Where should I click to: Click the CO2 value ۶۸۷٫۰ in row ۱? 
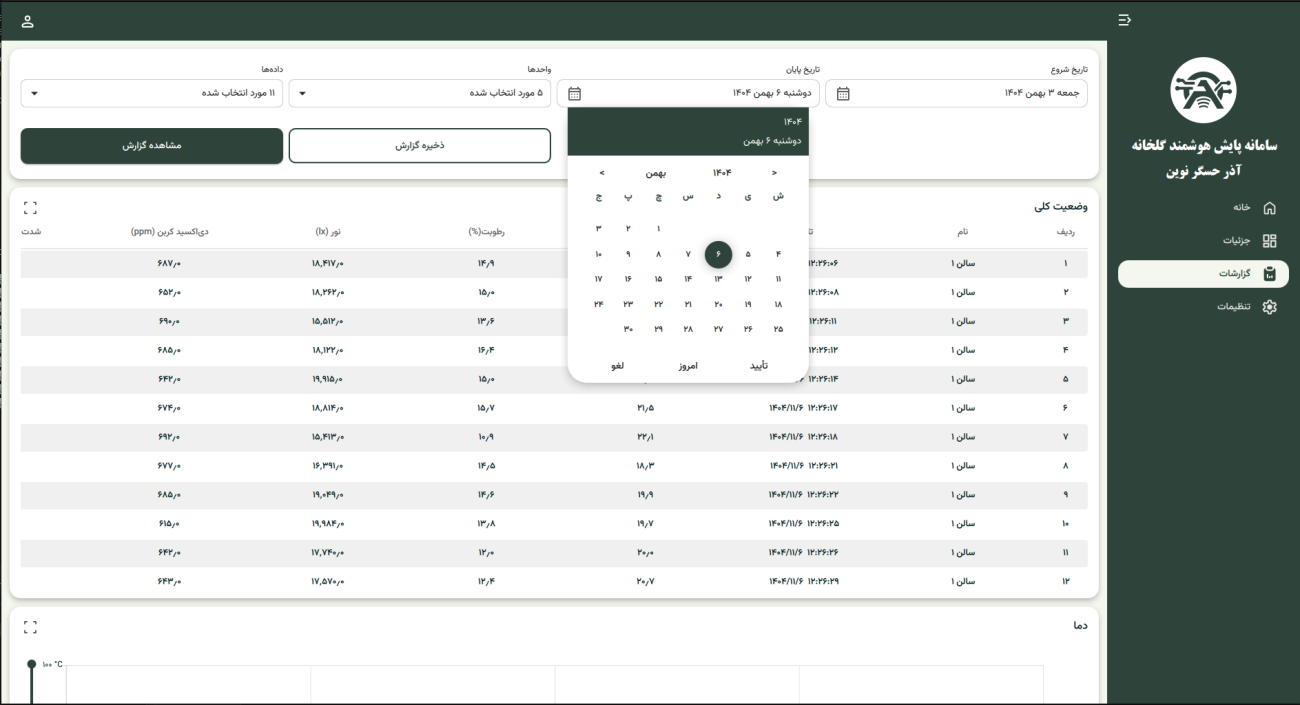pos(169,264)
